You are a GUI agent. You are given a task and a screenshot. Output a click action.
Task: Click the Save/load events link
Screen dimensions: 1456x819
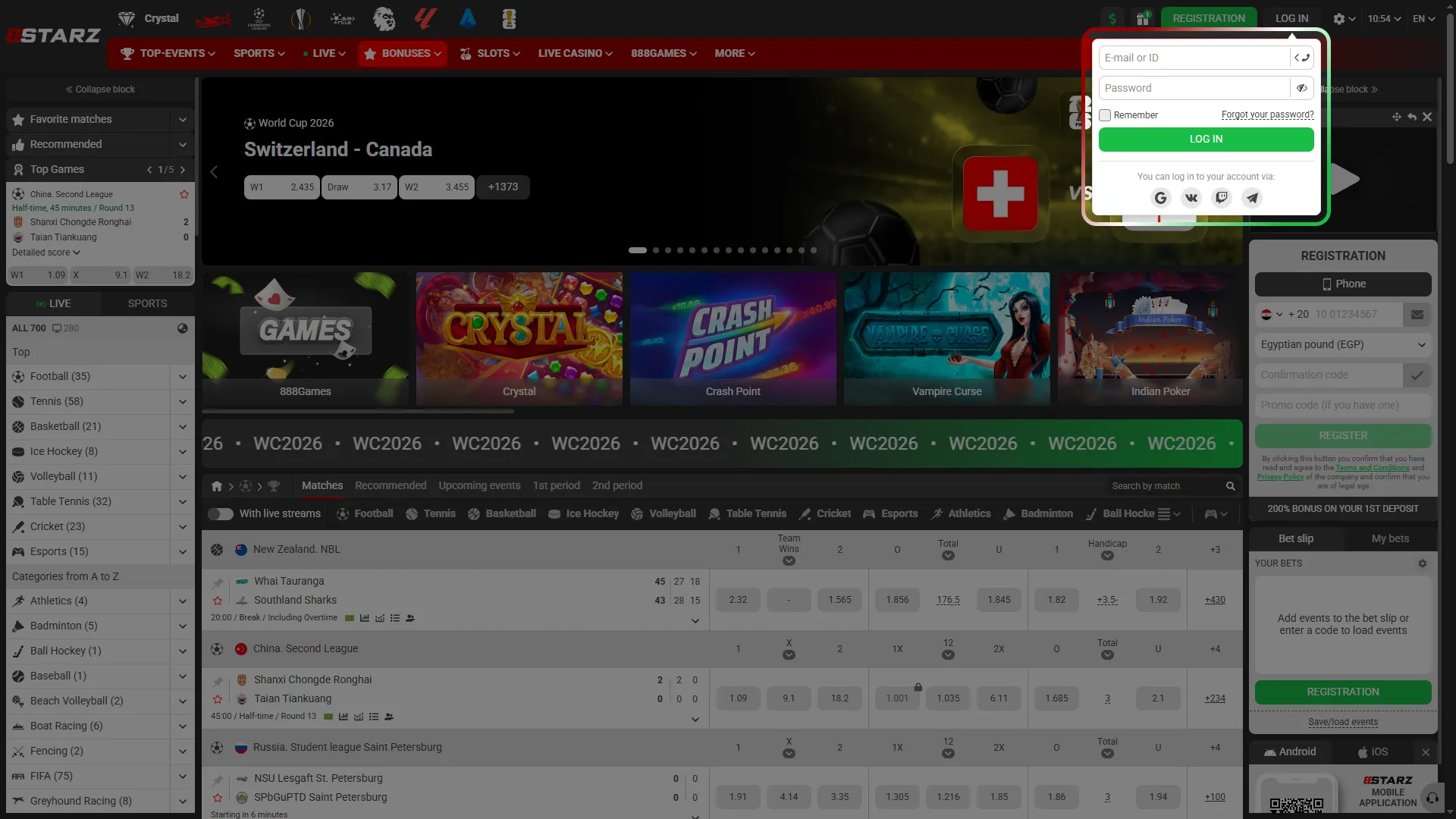(1343, 723)
